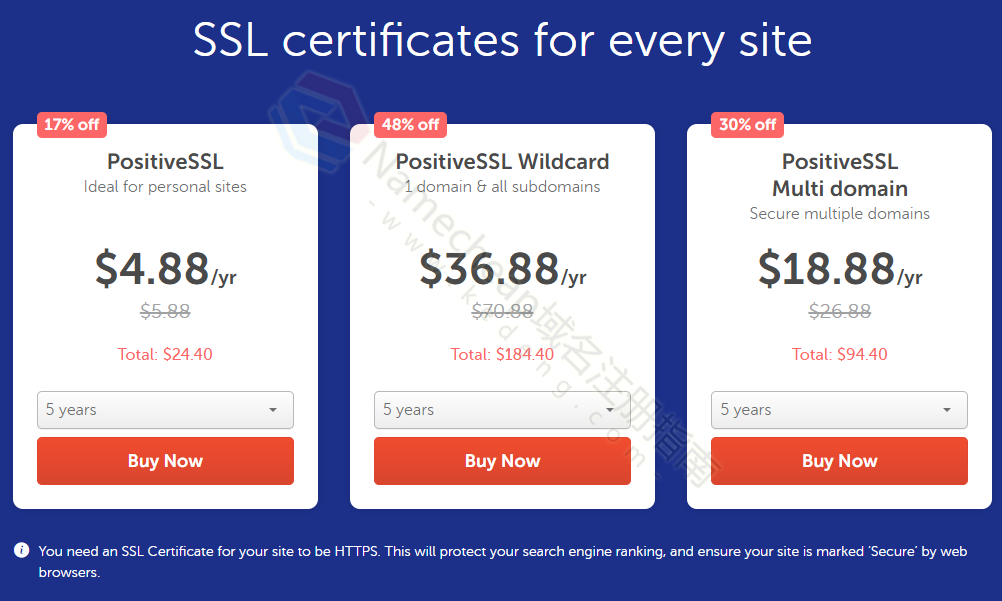The width and height of the screenshot is (1002, 601).
Task: Click Buy Now for PositiveSSL Wildcard
Action: pyautogui.click(x=502, y=461)
